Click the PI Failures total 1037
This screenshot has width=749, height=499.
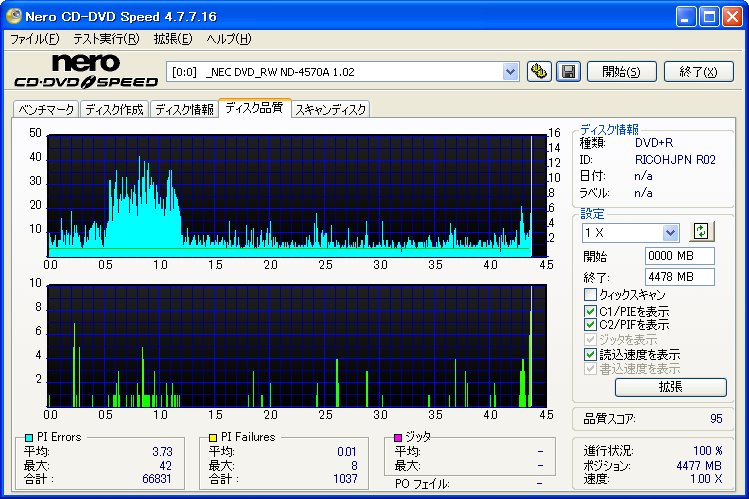coord(345,478)
